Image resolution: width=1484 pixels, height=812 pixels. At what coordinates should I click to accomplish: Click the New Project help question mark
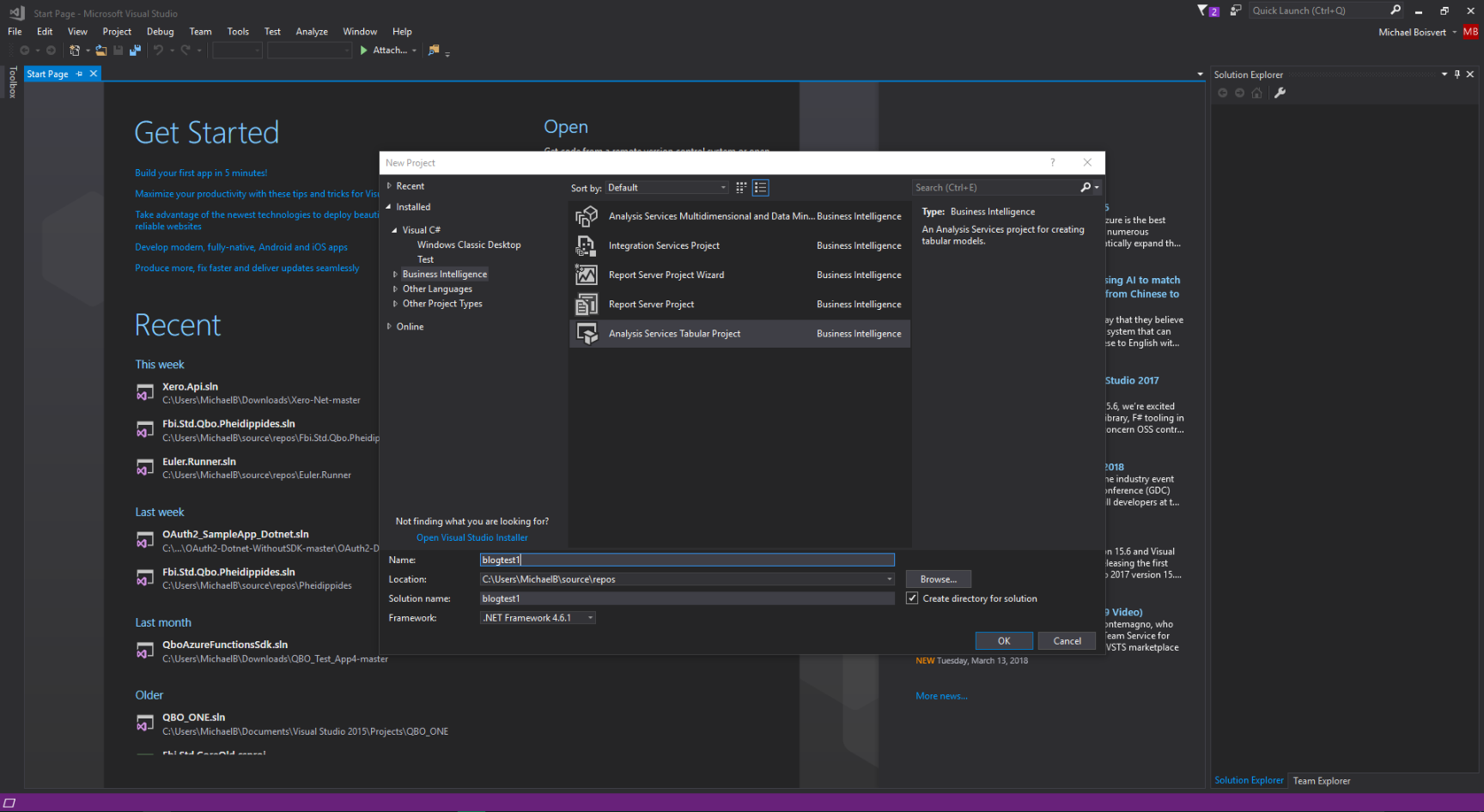pyautogui.click(x=1053, y=162)
